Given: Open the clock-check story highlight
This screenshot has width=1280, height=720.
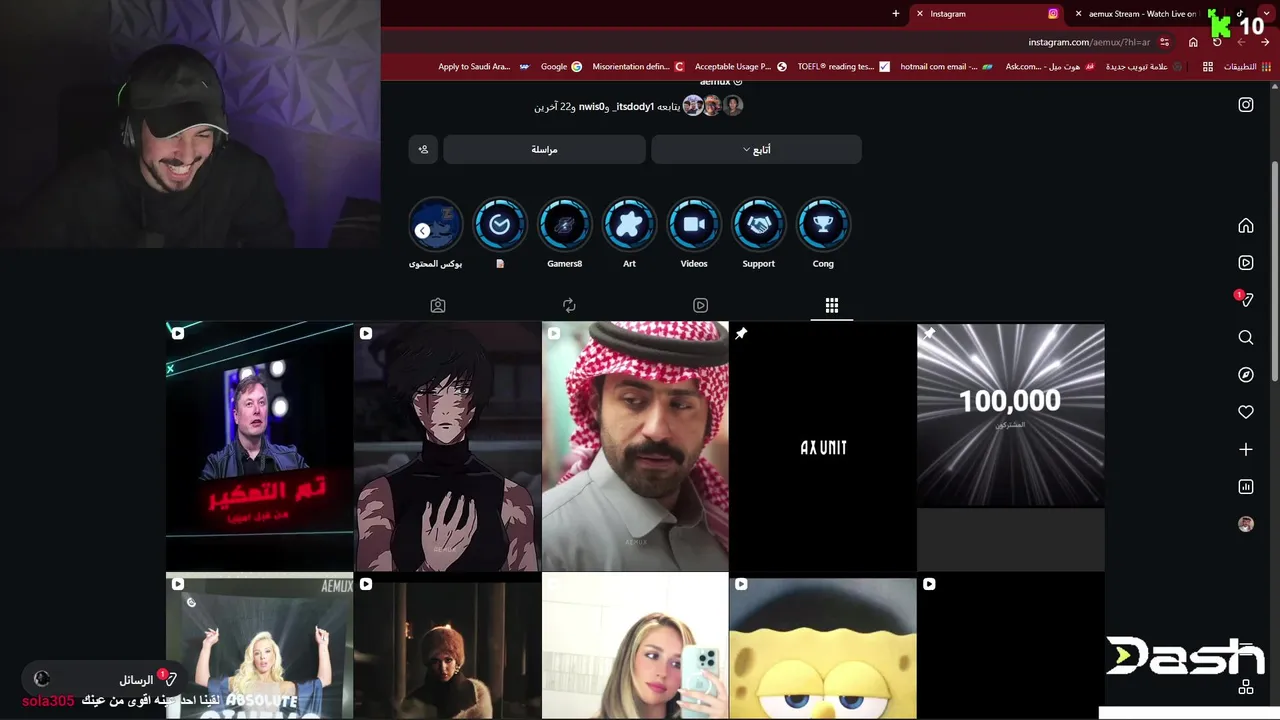Looking at the screenshot, I should coord(500,233).
